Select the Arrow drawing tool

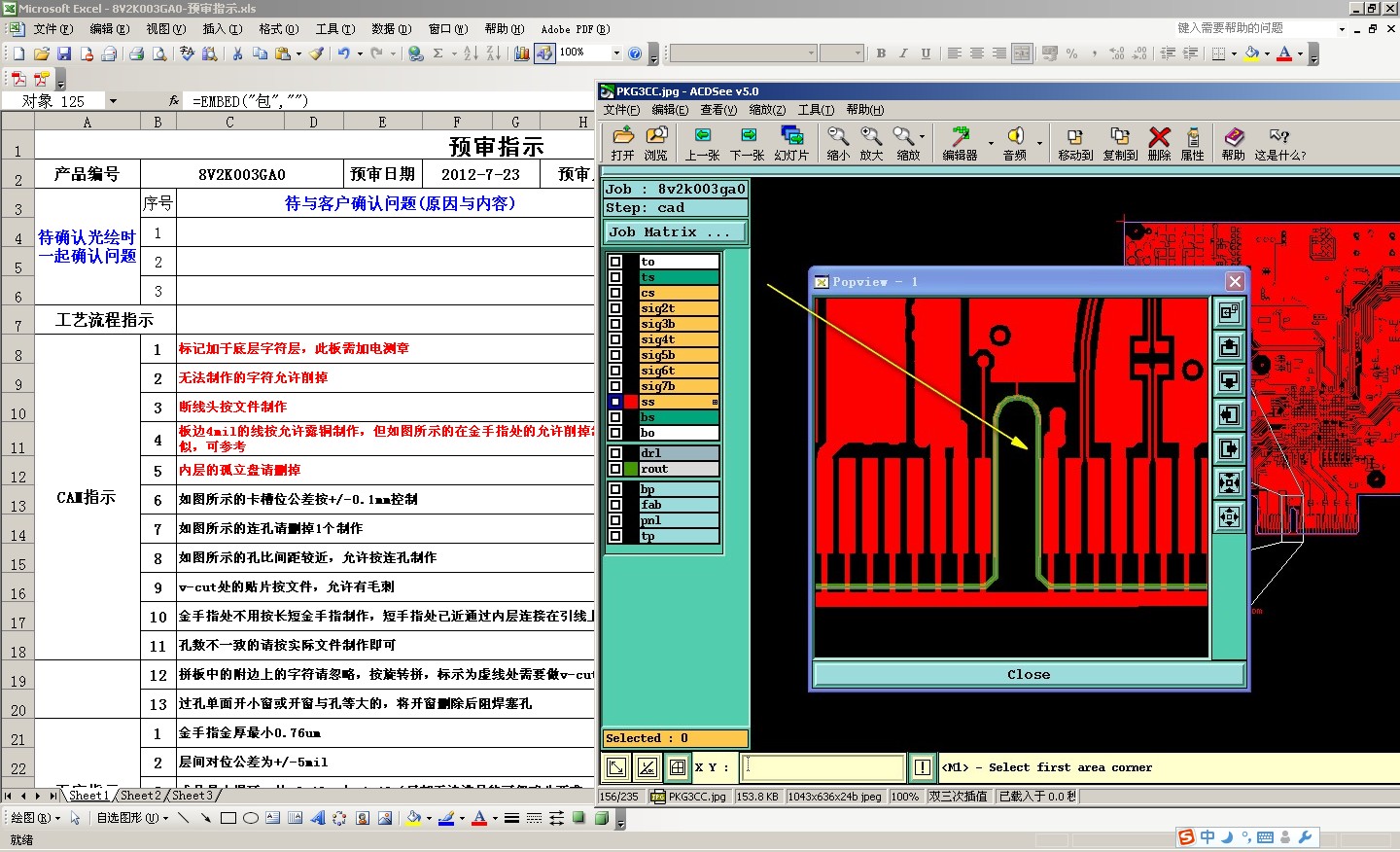(x=205, y=818)
